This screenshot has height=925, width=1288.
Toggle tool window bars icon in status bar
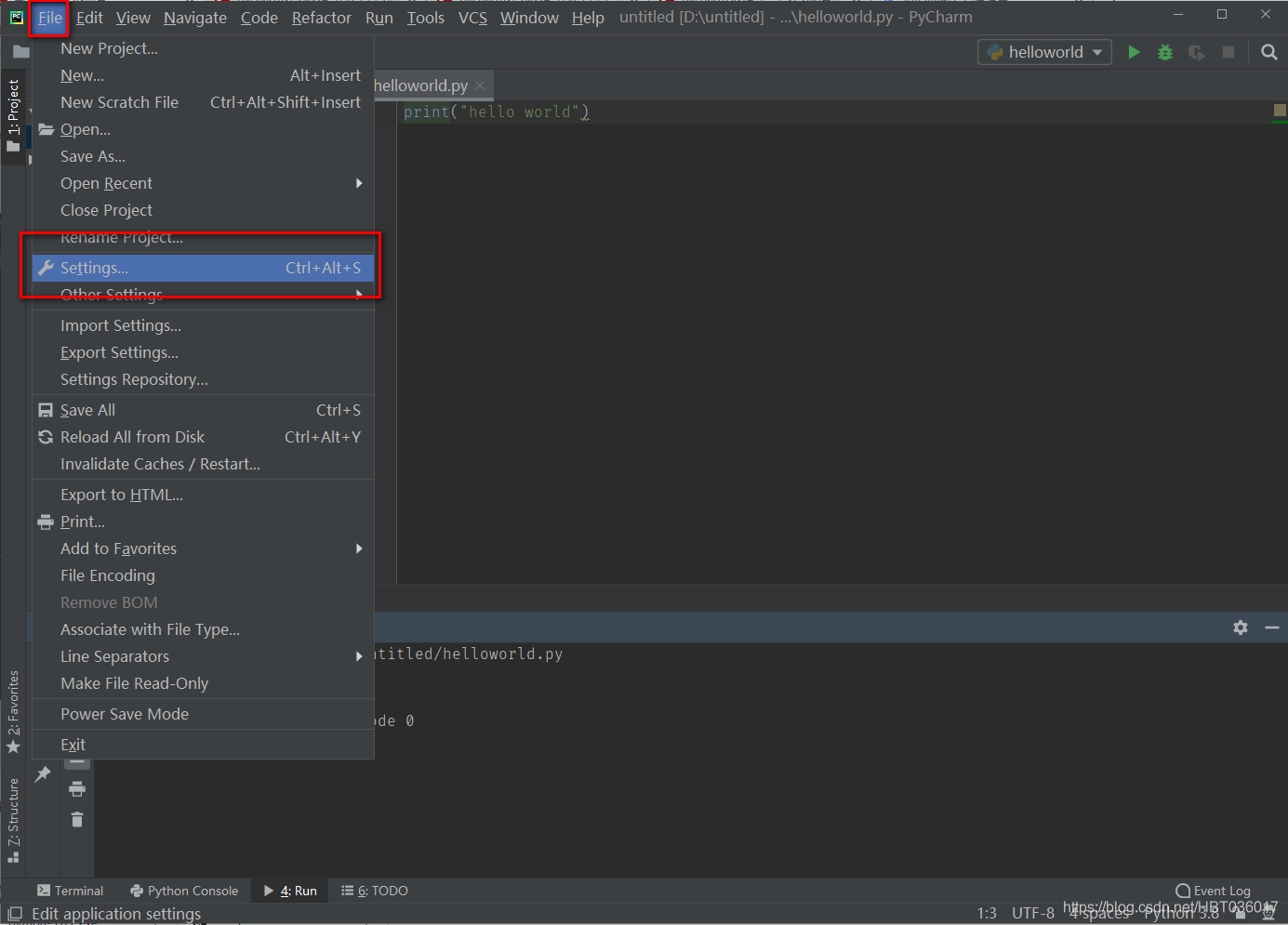(x=15, y=914)
